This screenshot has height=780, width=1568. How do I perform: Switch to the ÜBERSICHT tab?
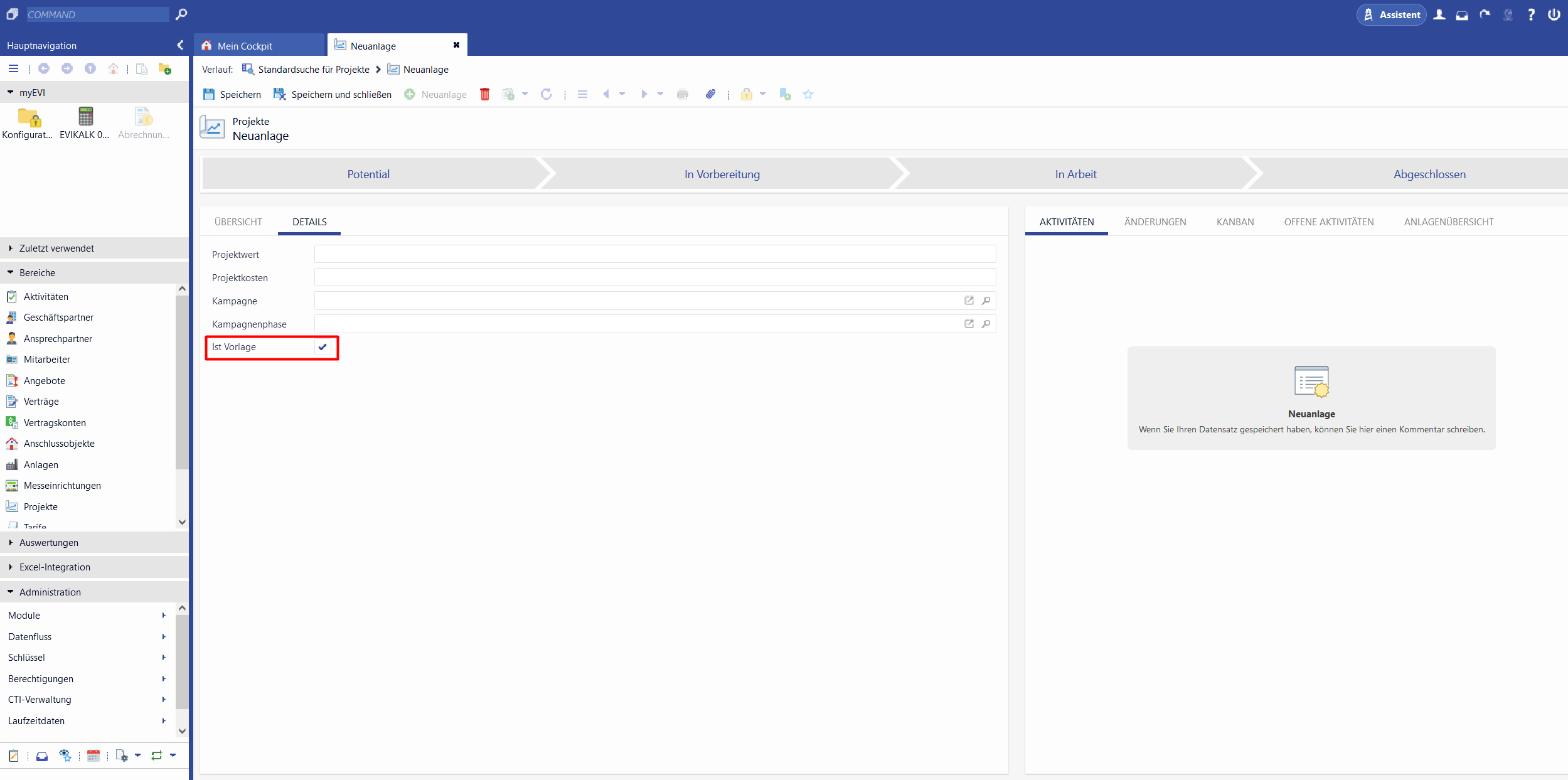pos(238,222)
